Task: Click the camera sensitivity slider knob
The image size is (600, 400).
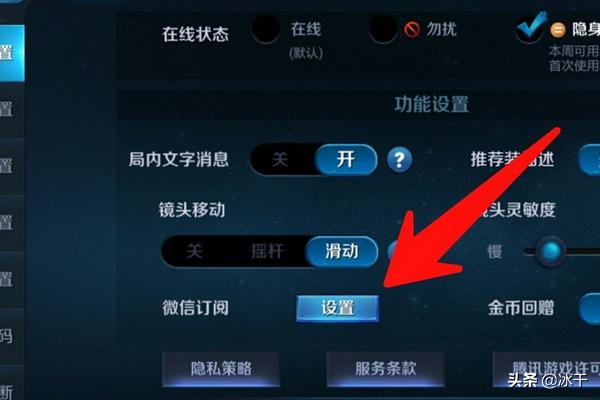Action: (x=551, y=251)
